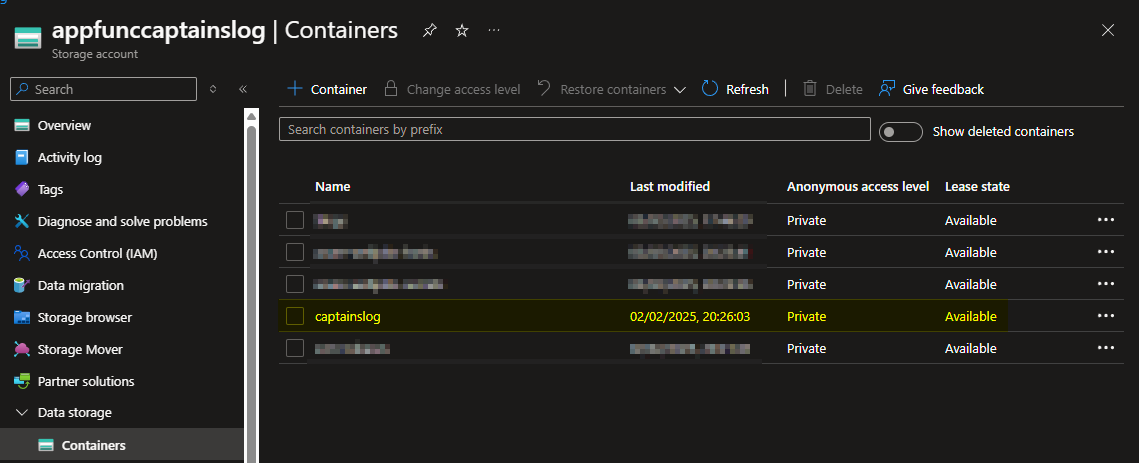The height and width of the screenshot is (463, 1139).
Task: Sort by Name column header
Action: tap(333, 187)
